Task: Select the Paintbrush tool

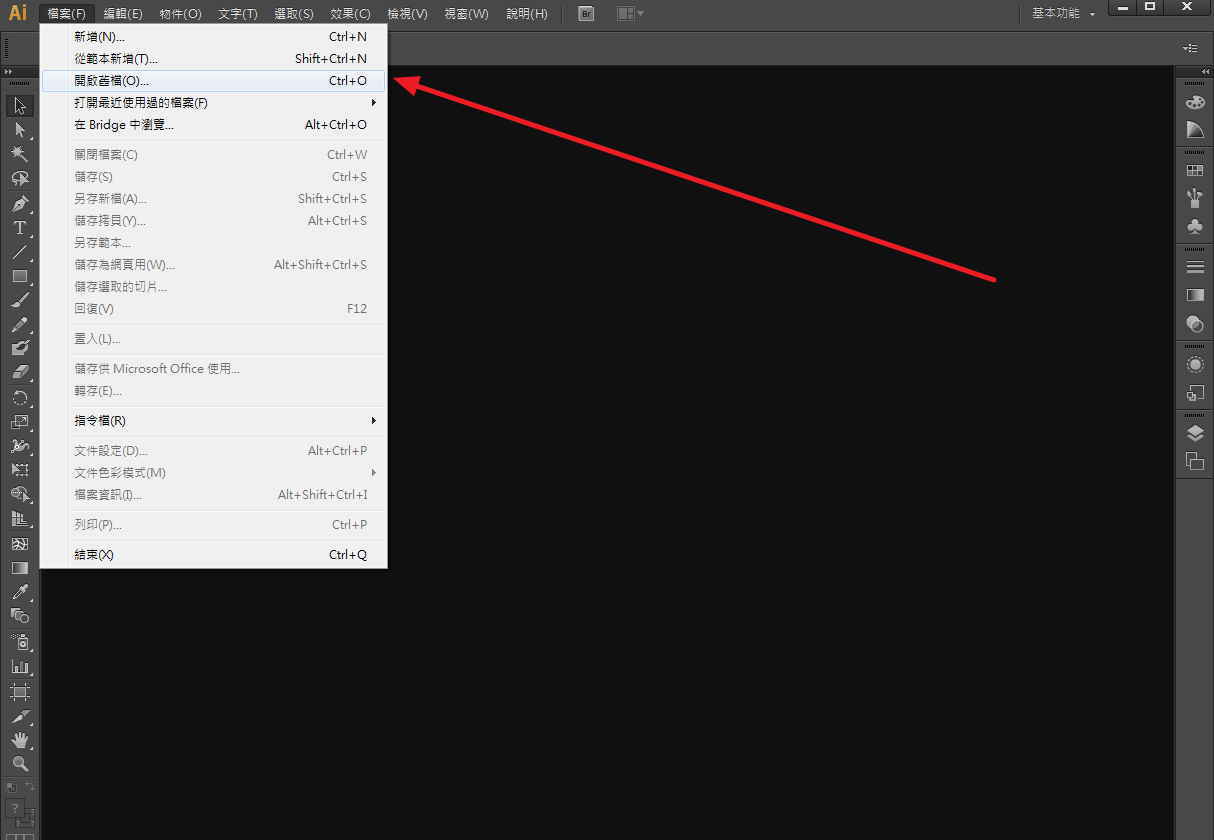Action: pyautogui.click(x=19, y=300)
